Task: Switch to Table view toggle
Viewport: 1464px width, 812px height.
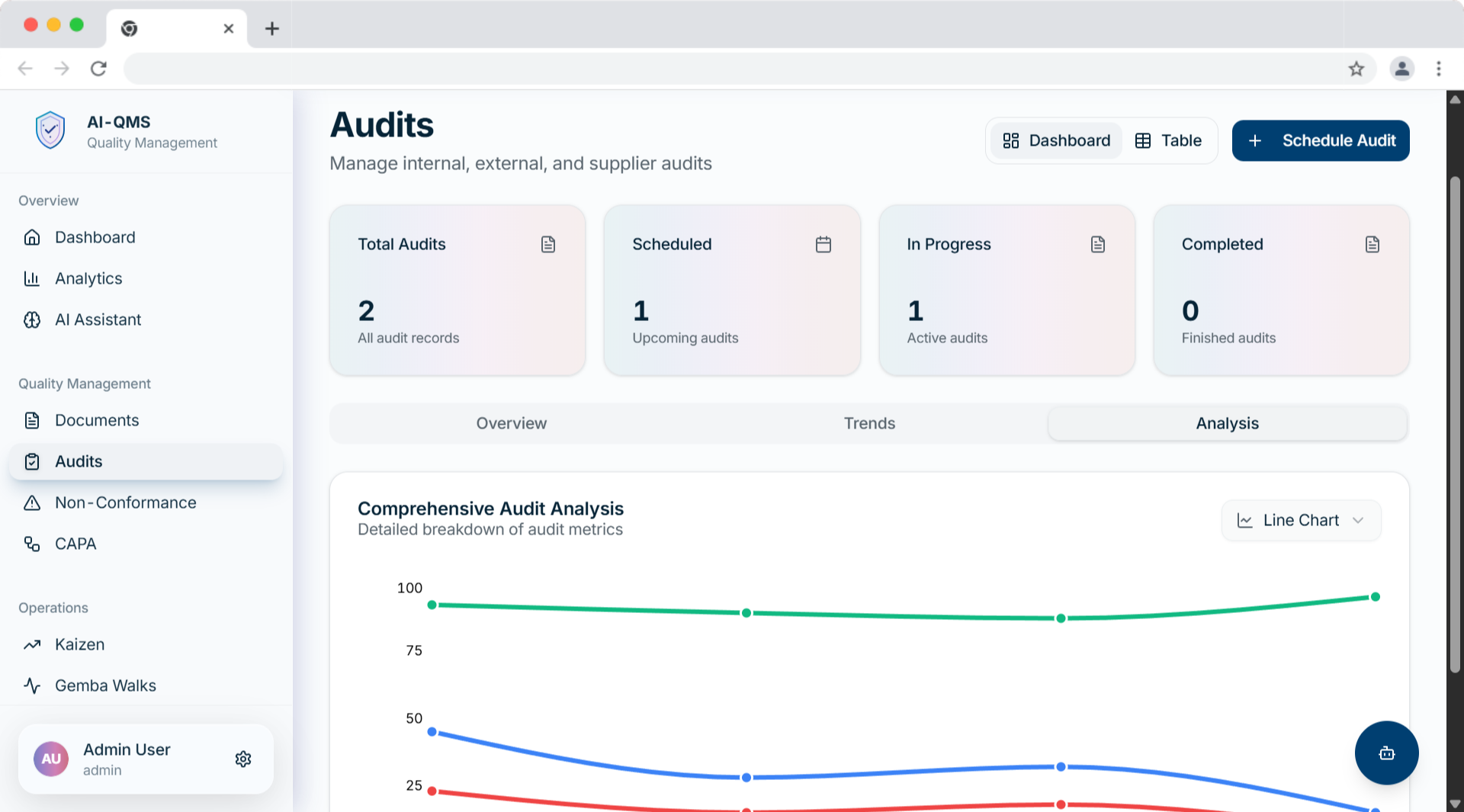Action: coord(1168,140)
